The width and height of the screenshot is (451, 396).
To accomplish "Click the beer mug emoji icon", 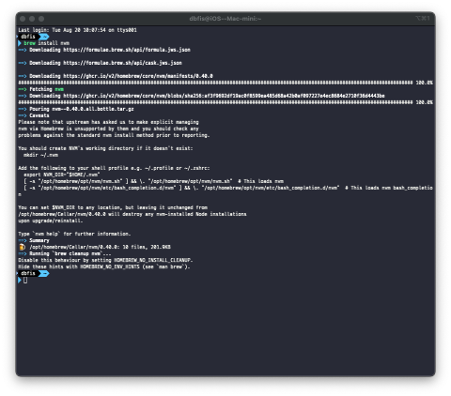I will [x=22, y=247].
